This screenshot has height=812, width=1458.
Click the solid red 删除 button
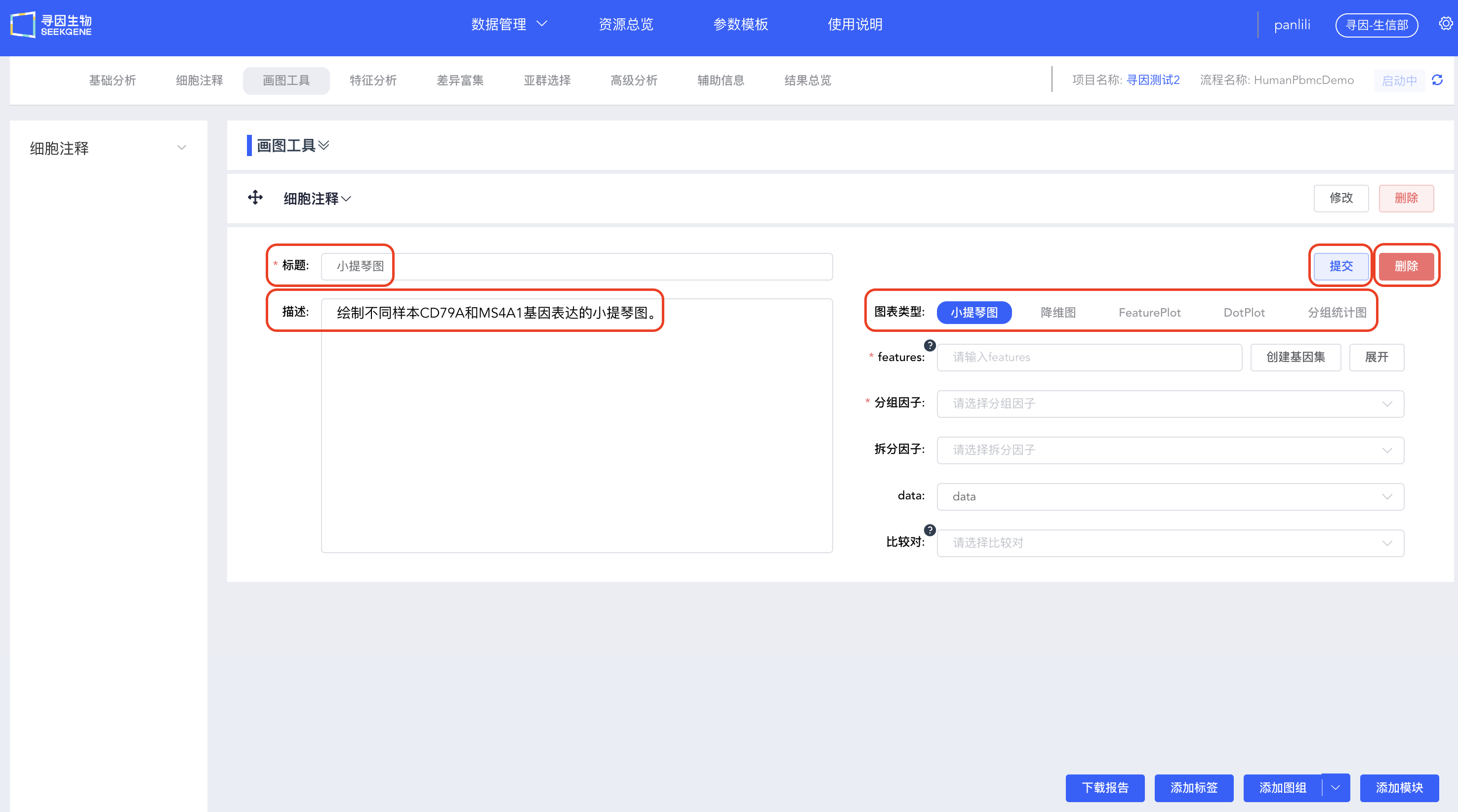pyautogui.click(x=1406, y=266)
